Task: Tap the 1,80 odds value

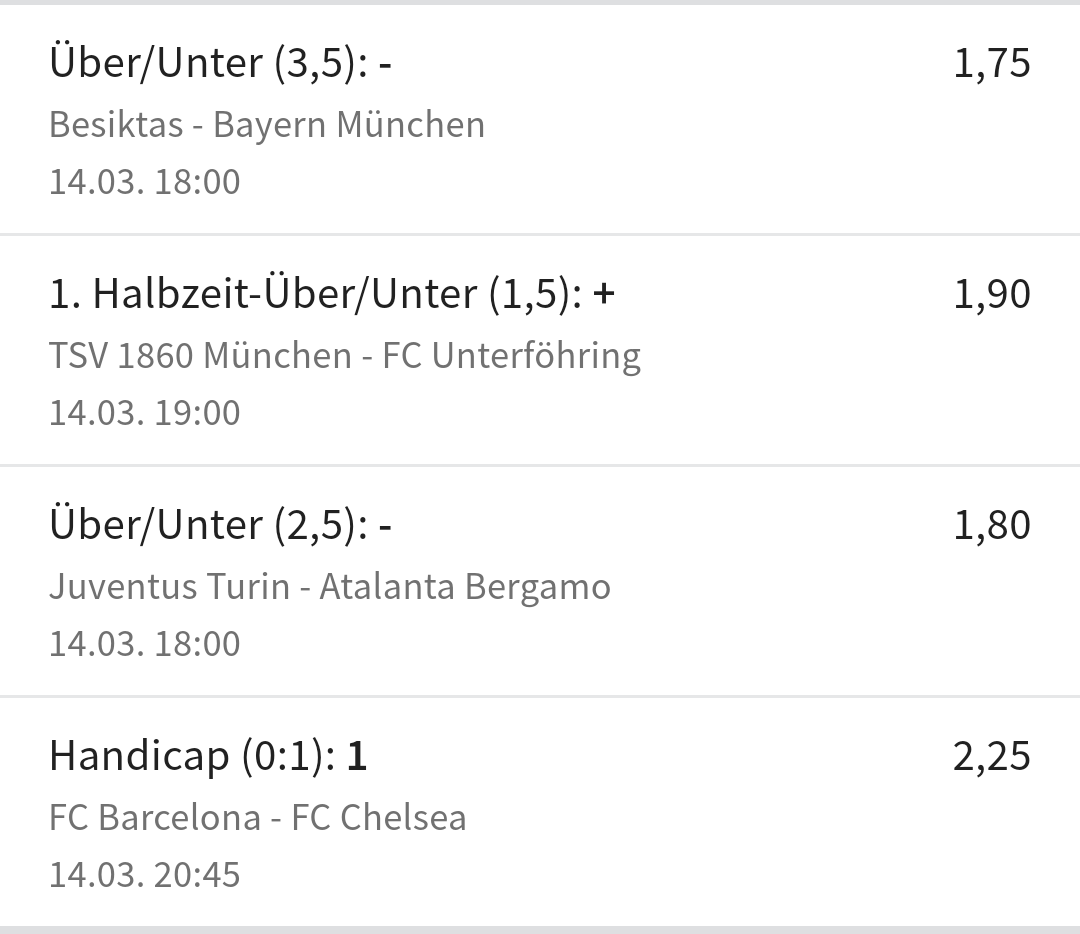Action: pos(991,525)
